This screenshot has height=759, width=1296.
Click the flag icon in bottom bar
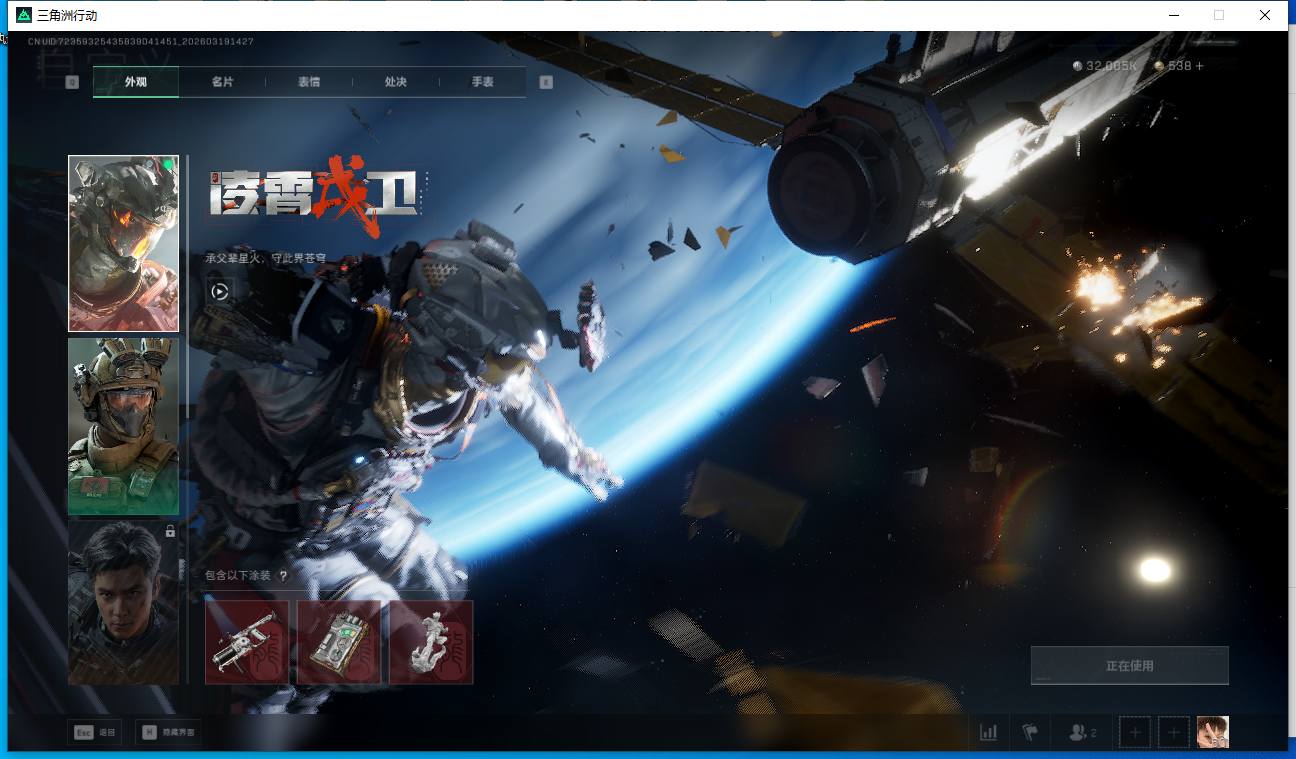pyautogui.click(x=1030, y=733)
